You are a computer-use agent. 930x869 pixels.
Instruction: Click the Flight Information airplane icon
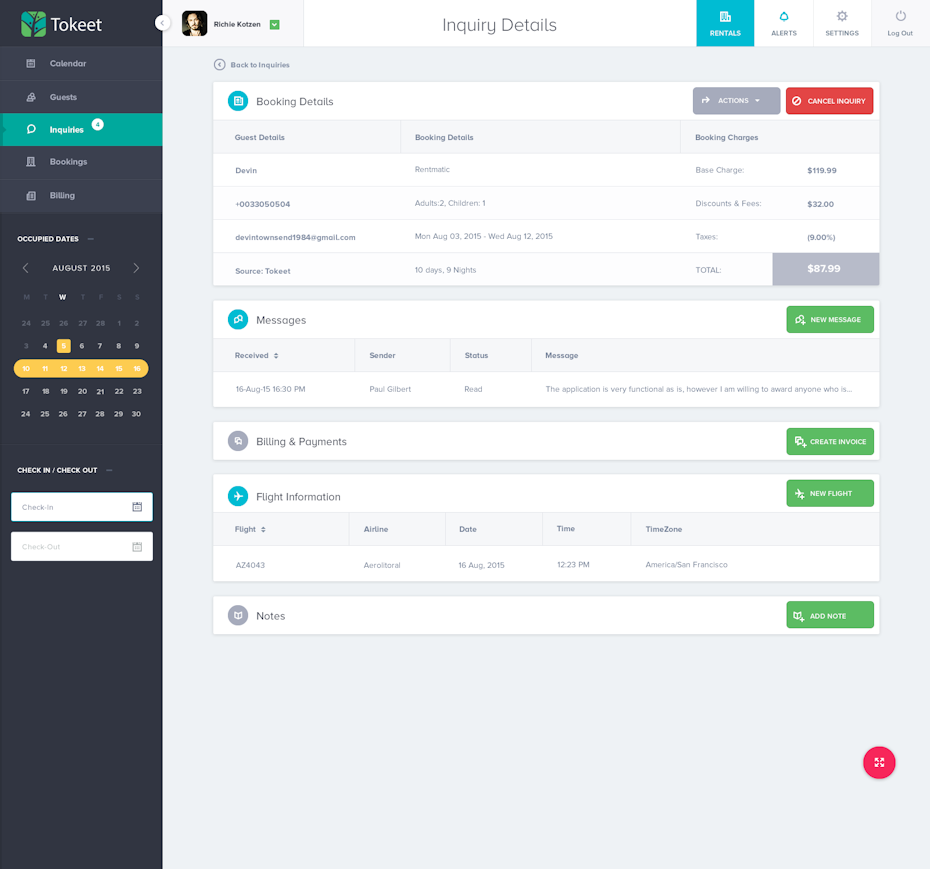(x=238, y=496)
